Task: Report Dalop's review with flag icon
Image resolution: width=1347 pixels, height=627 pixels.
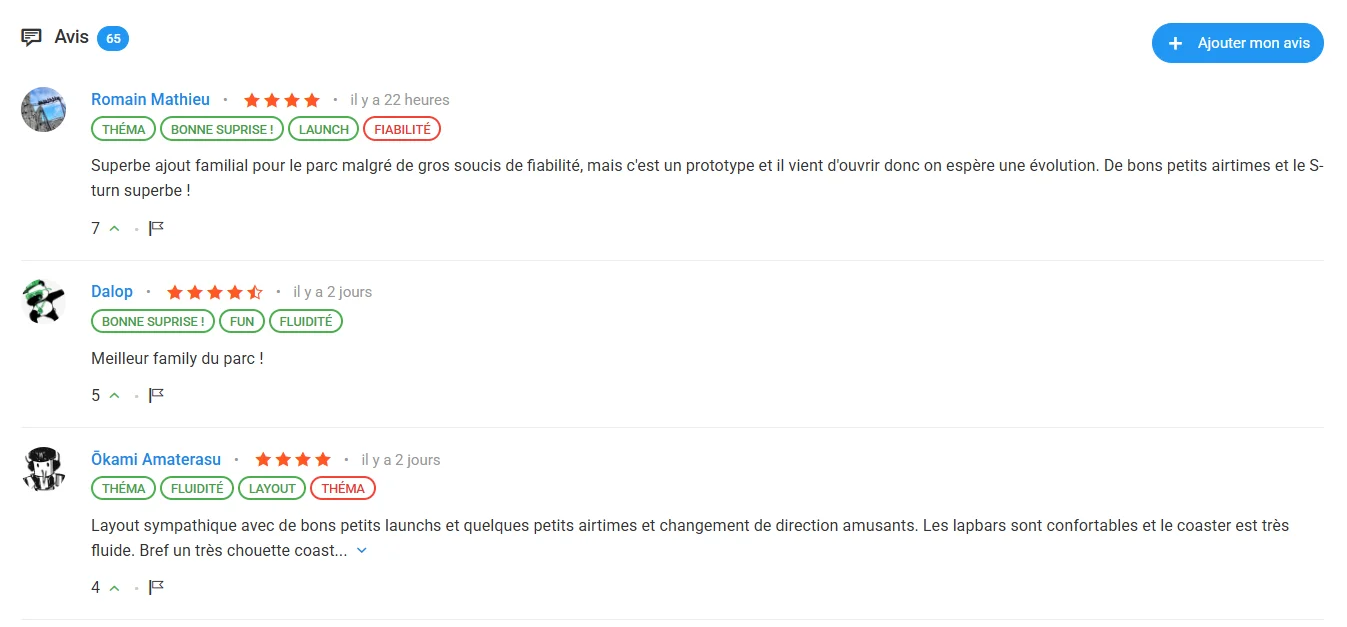Action: pos(156,395)
